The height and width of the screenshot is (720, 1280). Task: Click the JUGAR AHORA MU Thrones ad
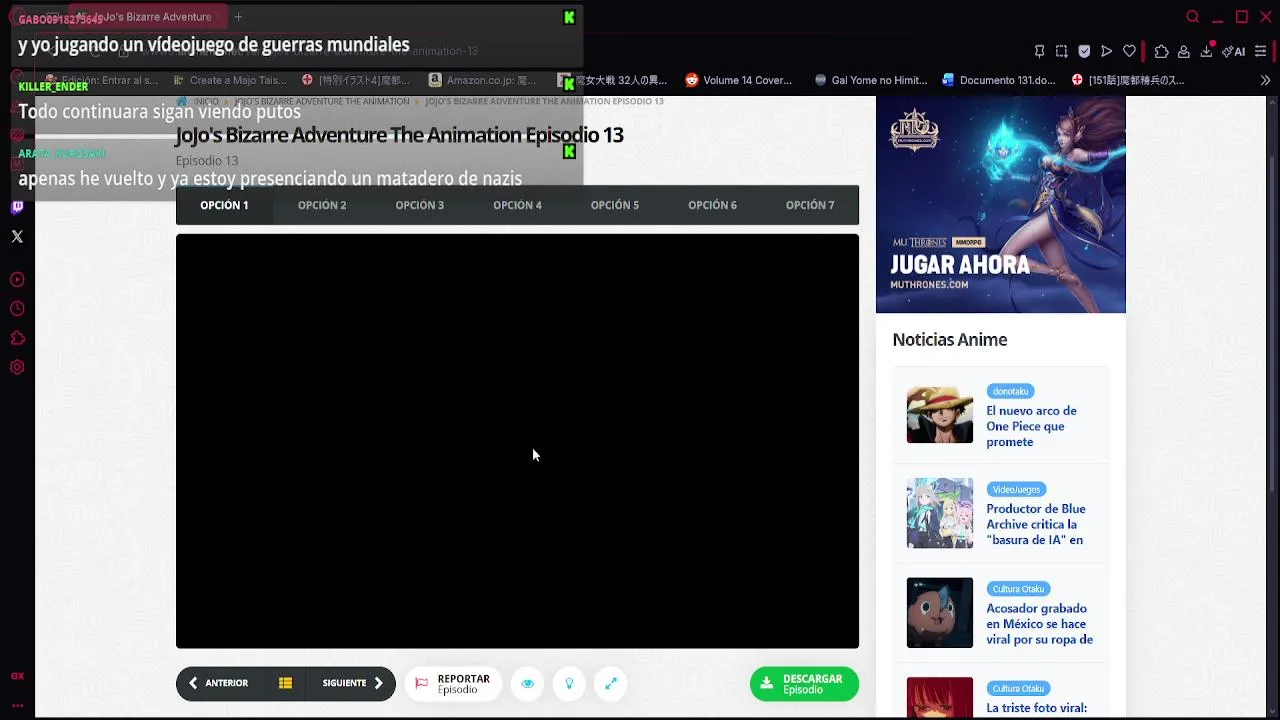pos(1001,204)
